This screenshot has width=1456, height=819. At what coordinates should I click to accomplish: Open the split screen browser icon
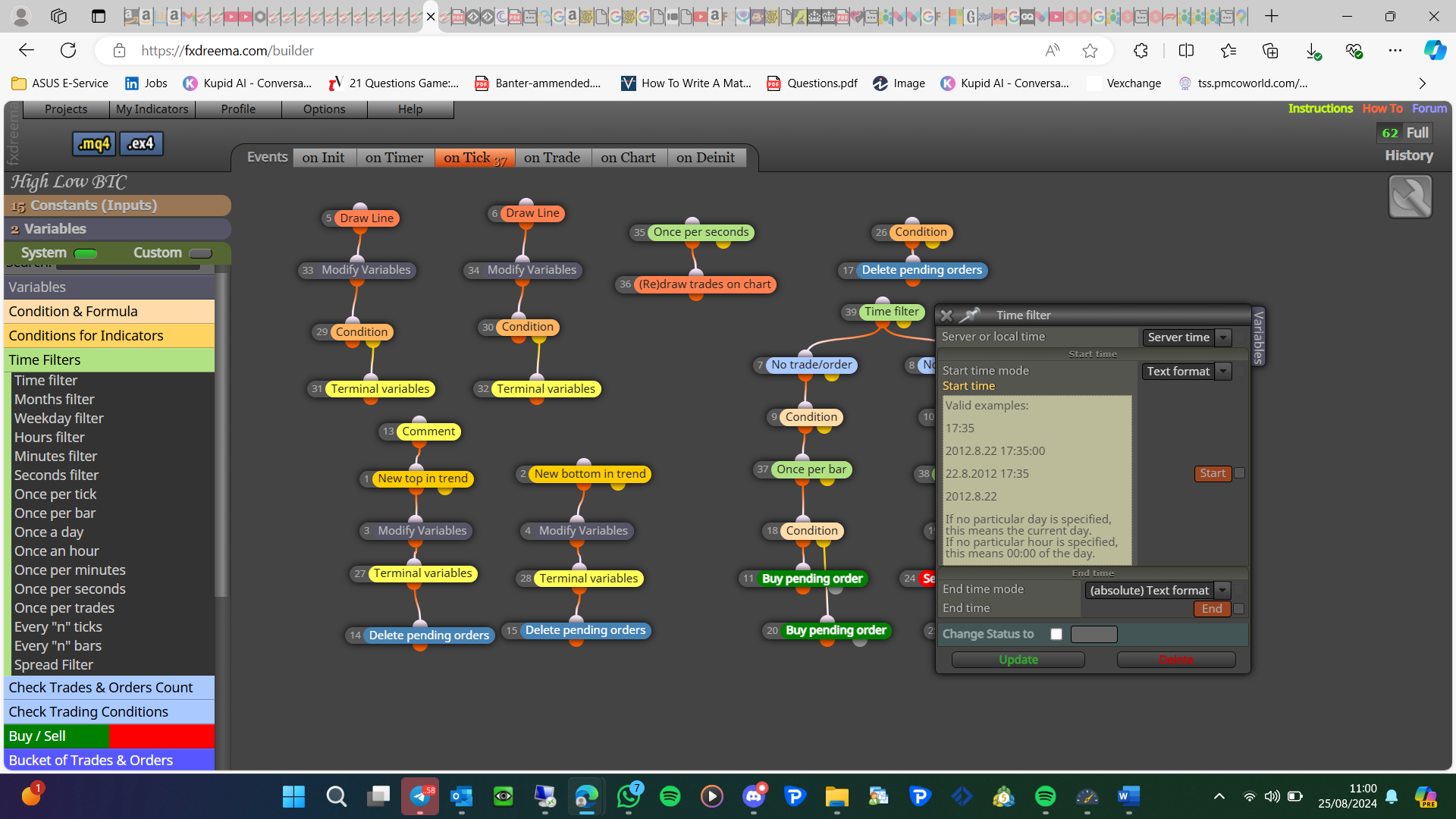(x=1187, y=51)
